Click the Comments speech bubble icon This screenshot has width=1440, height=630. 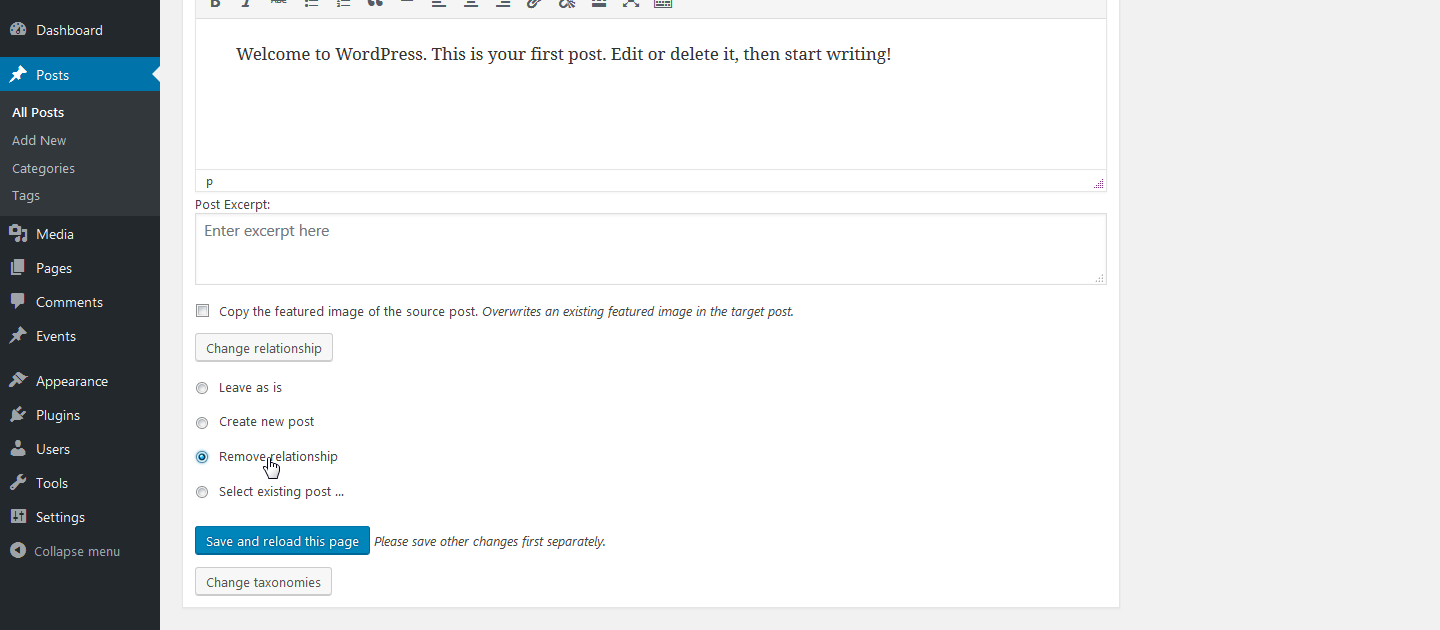click(x=18, y=302)
